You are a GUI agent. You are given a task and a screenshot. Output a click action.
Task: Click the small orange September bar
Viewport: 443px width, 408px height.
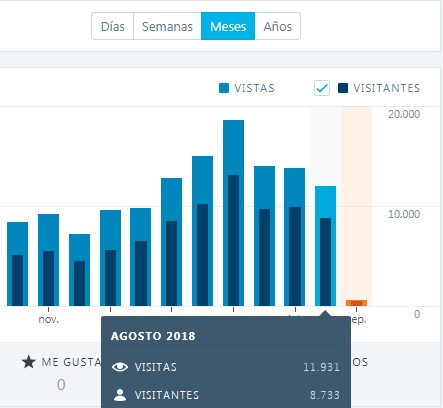356,303
